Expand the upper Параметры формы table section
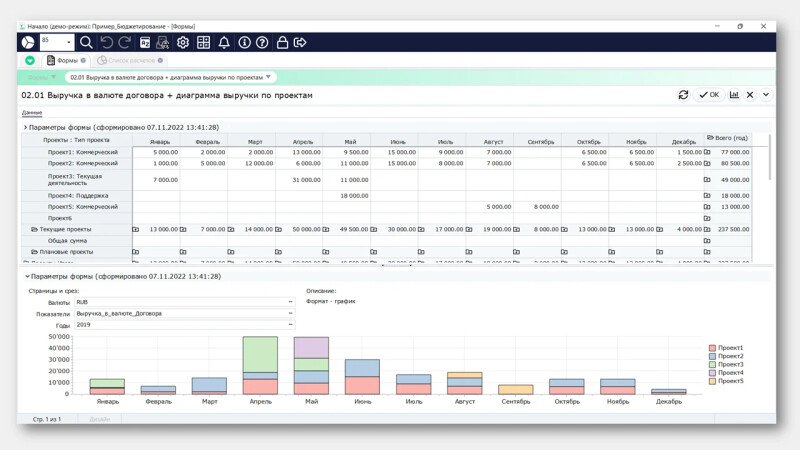This screenshot has width=800, height=450. [25, 128]
